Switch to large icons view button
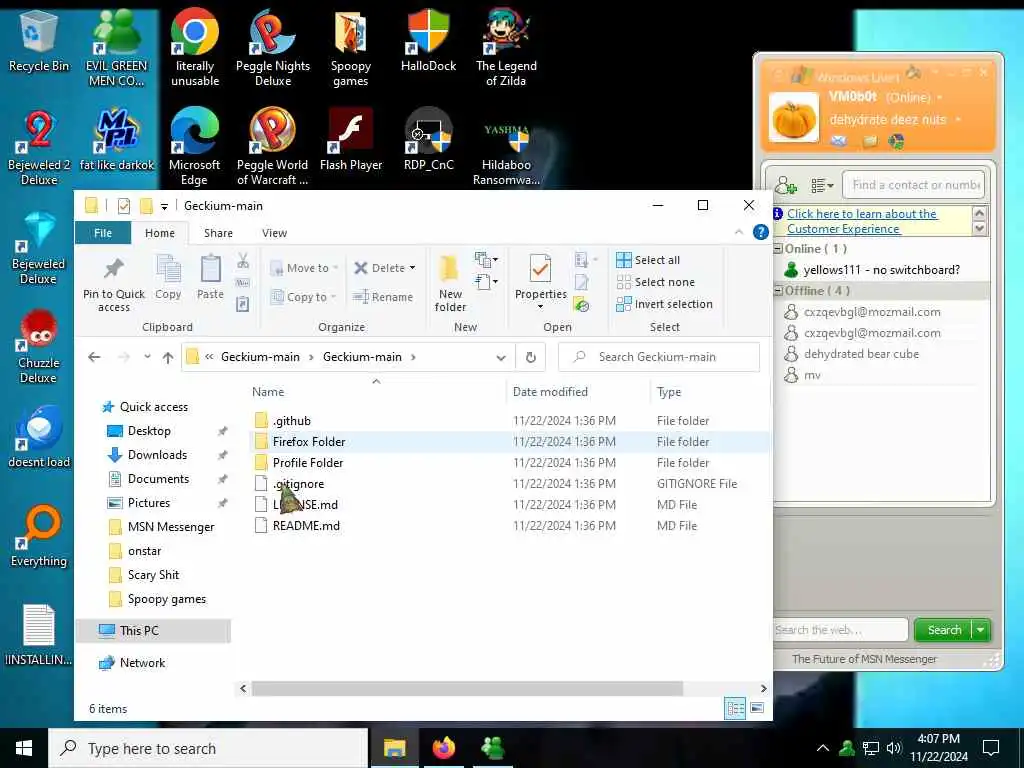 (757, 708)
